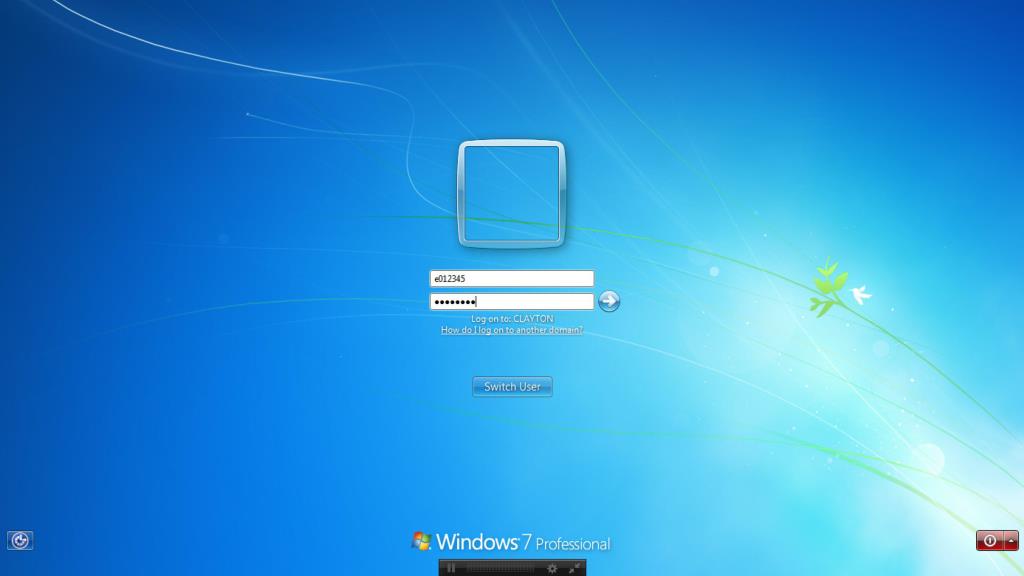
Task: Open the player settings gear icon
Action: point(552,569)
